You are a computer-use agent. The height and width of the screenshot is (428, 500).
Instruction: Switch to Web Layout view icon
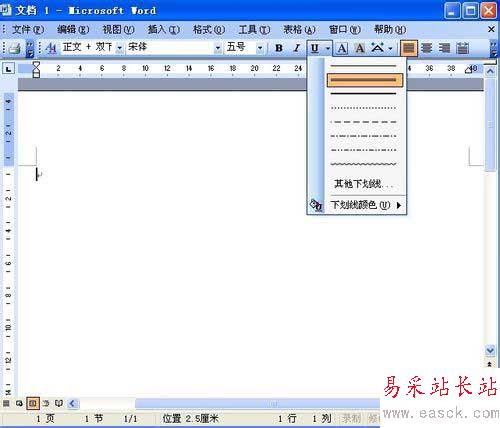pos(19,403)
